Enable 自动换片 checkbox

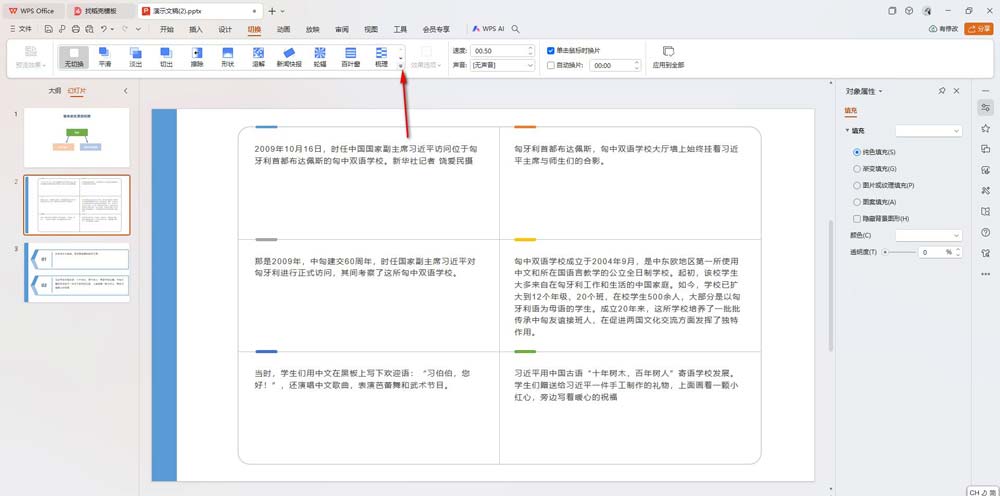tap(551, 65)
